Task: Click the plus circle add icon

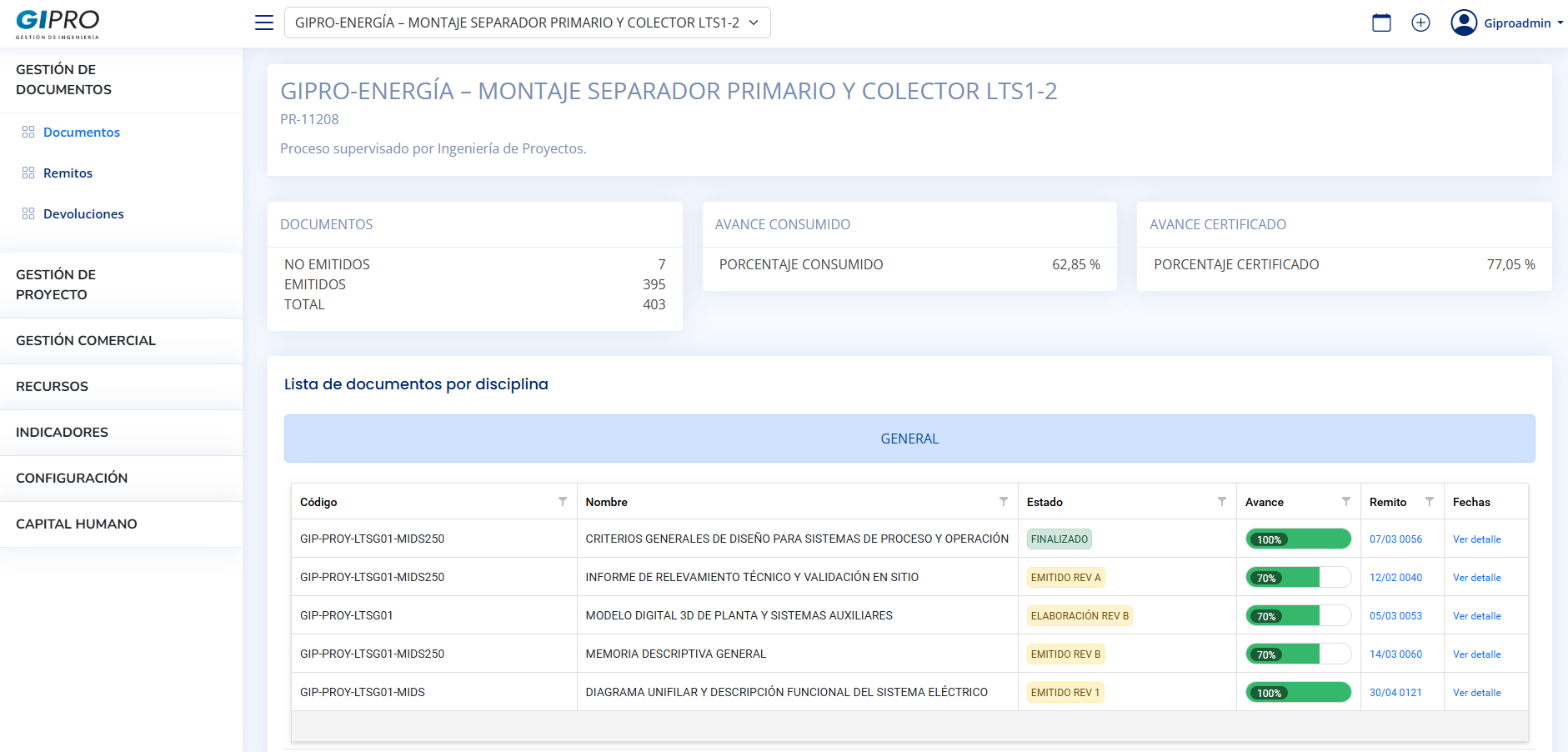Action: click(1420, 23)
